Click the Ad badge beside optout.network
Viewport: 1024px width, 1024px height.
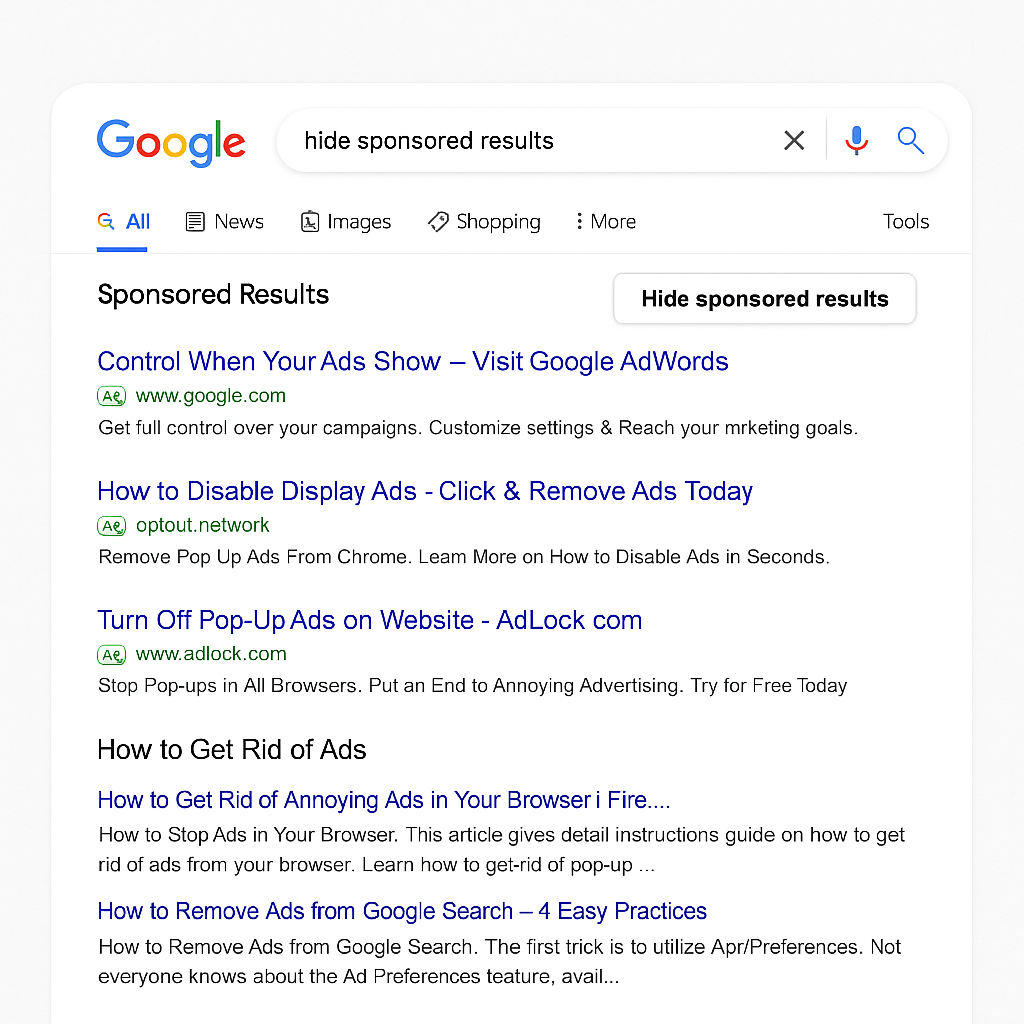click(112, 526)
